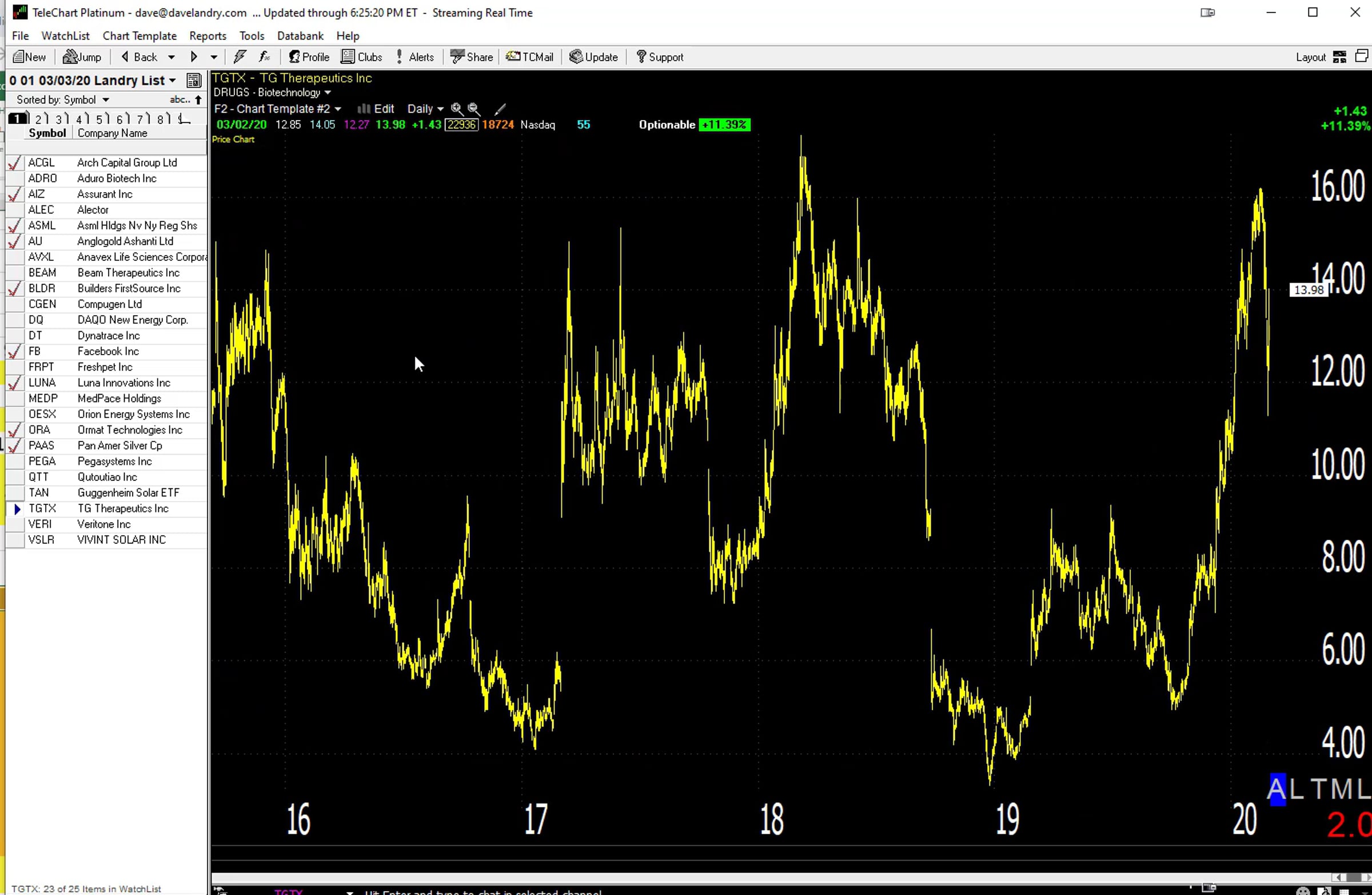Open the Chart Template #2 dropdown
Image resolution: width=1372 pixels, height=895 pixels.
tap(338, 109)
